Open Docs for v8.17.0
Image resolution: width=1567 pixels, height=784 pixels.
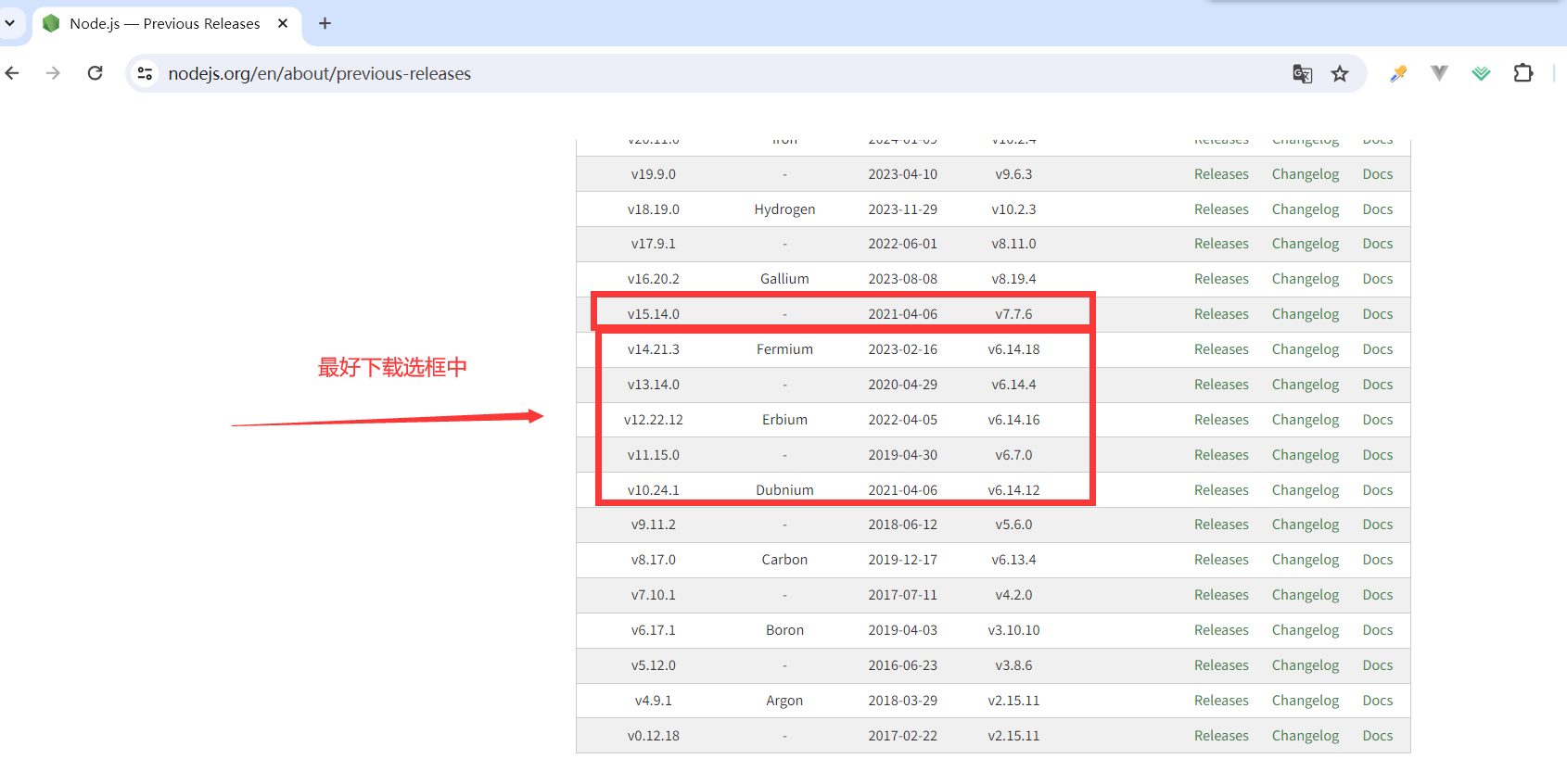1378,560
